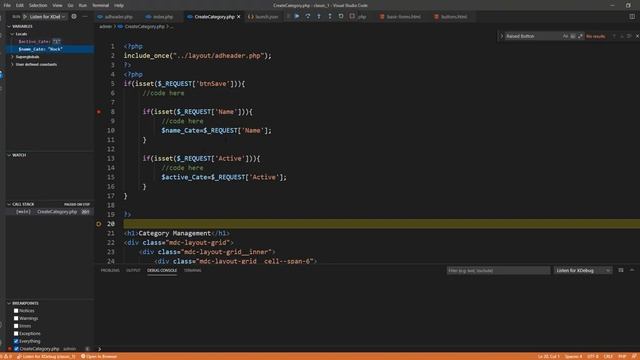640x360 pixels.
Task: Expand the Superglobals tree node
Action: click(12, 57)
